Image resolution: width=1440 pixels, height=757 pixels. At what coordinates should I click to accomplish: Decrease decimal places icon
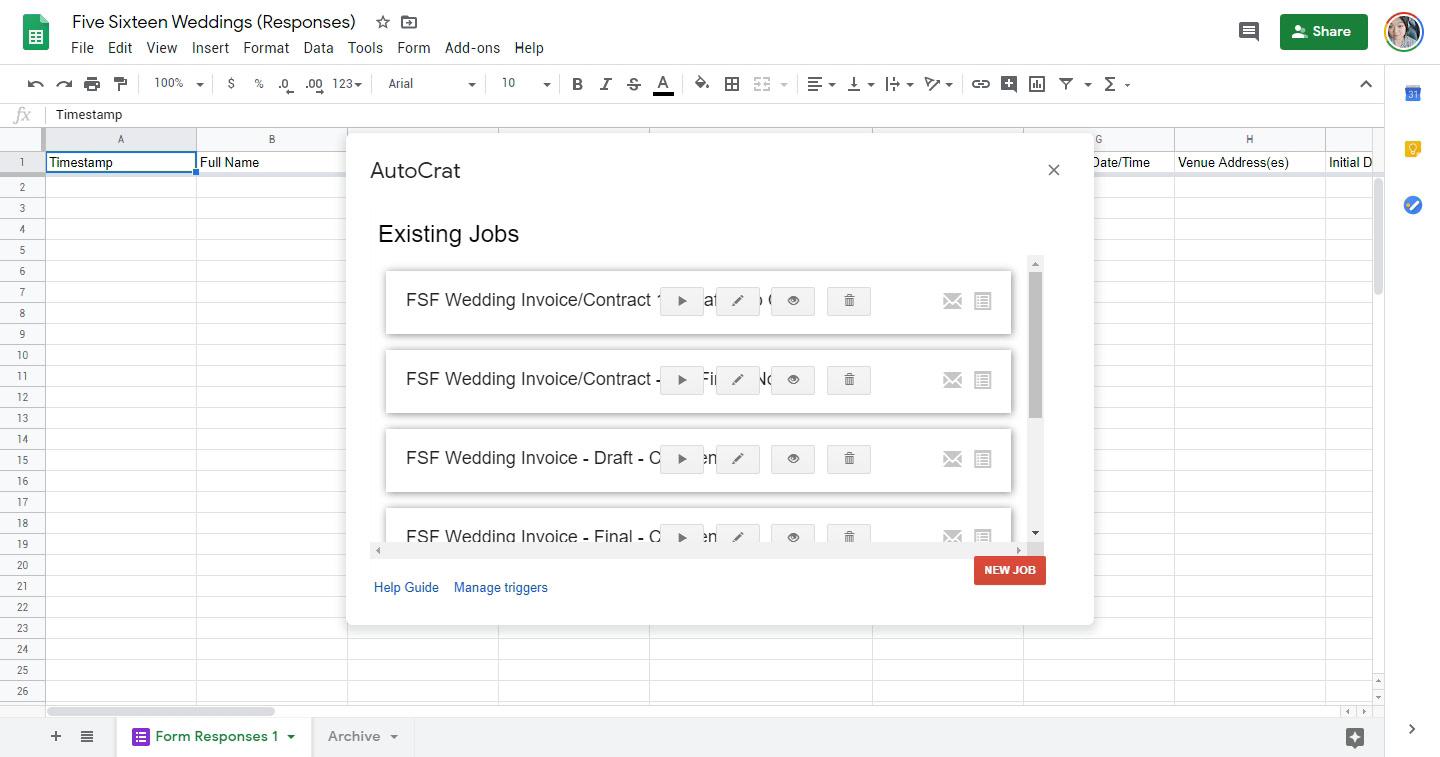(286, 84)
